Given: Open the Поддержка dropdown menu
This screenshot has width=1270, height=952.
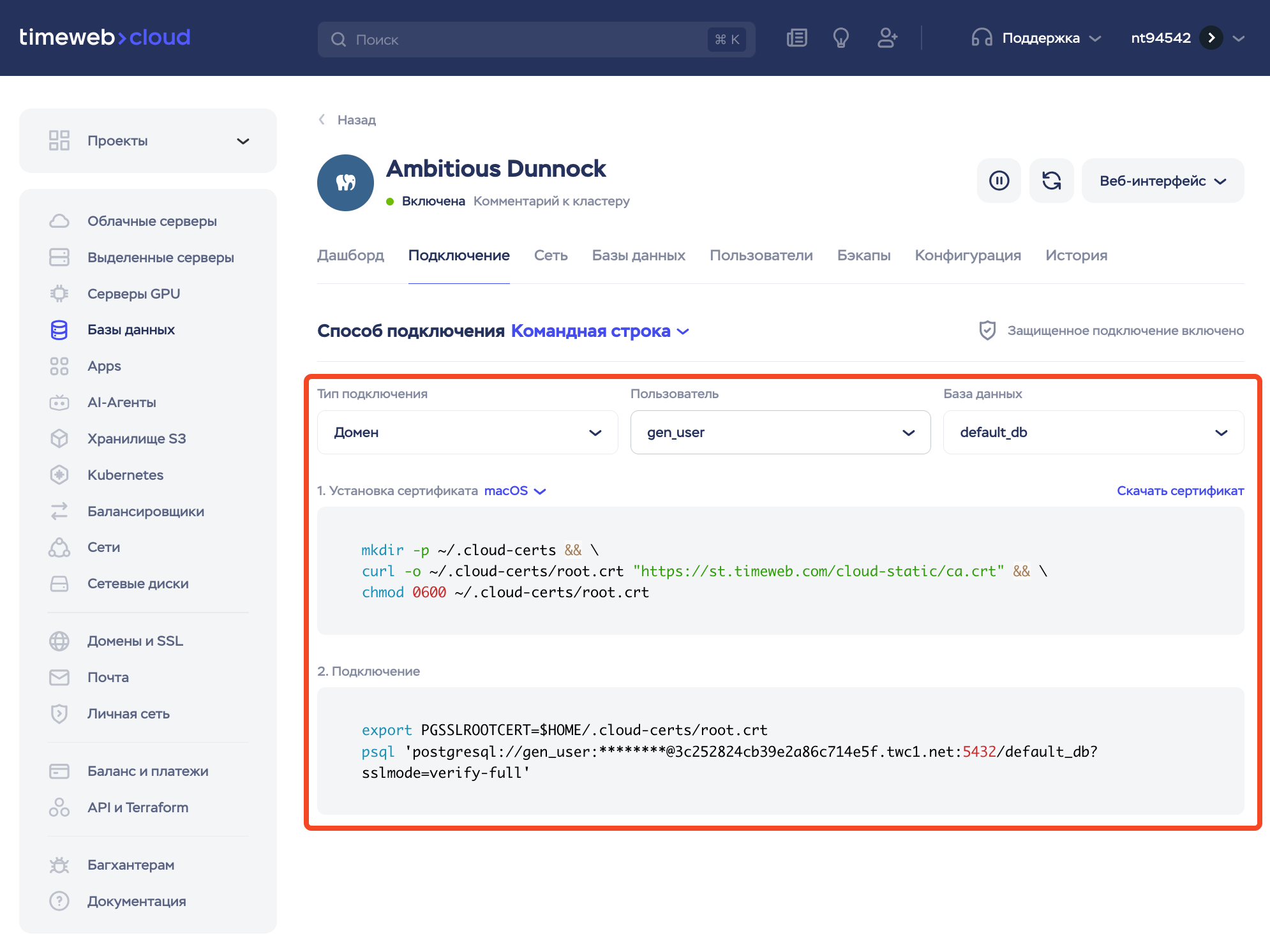Looking at the screenshot, I should [1036, 38].
